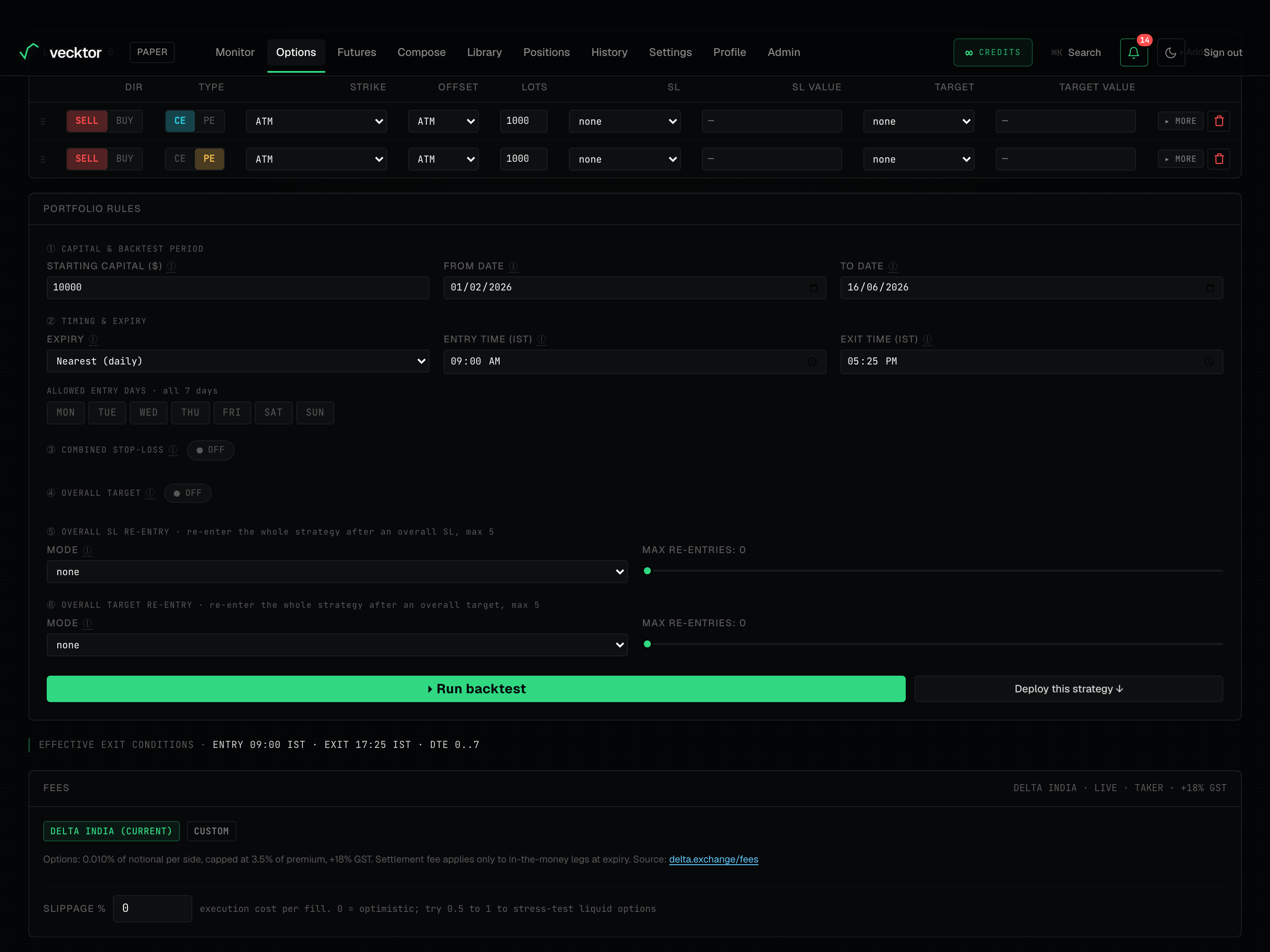
Task: Show info for Overall Target Re-entry Mode
Action: [87, 623]
